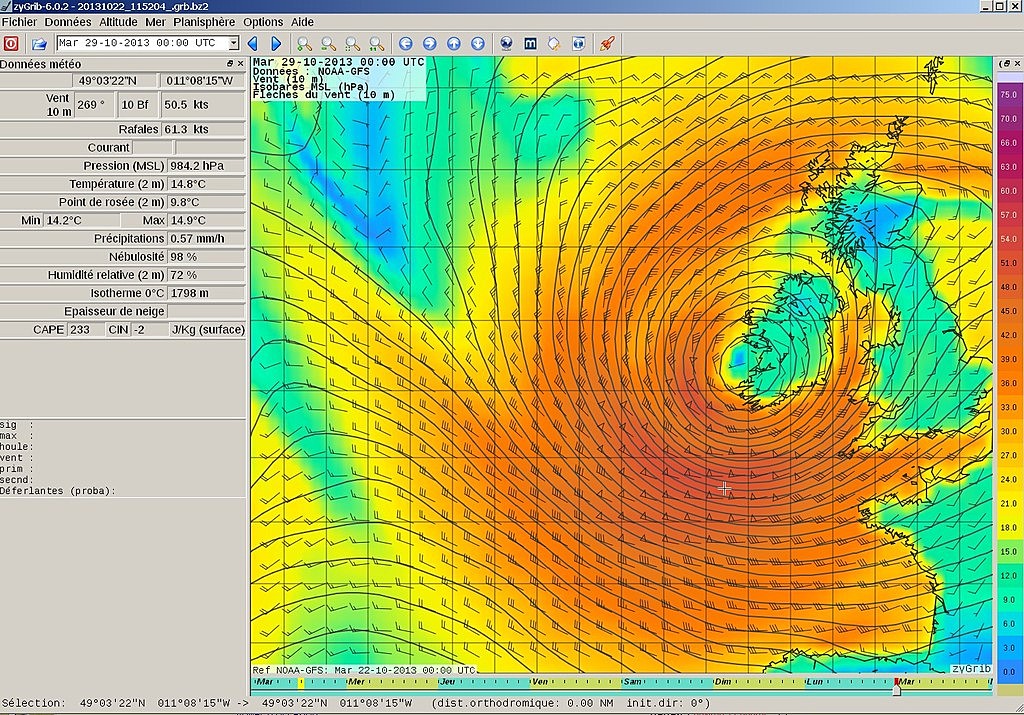Image resolution: width=1024 pixels, height=715 pixels.
Task: Jump to Lun on the timeline
Action: click(x=814, y=682)
